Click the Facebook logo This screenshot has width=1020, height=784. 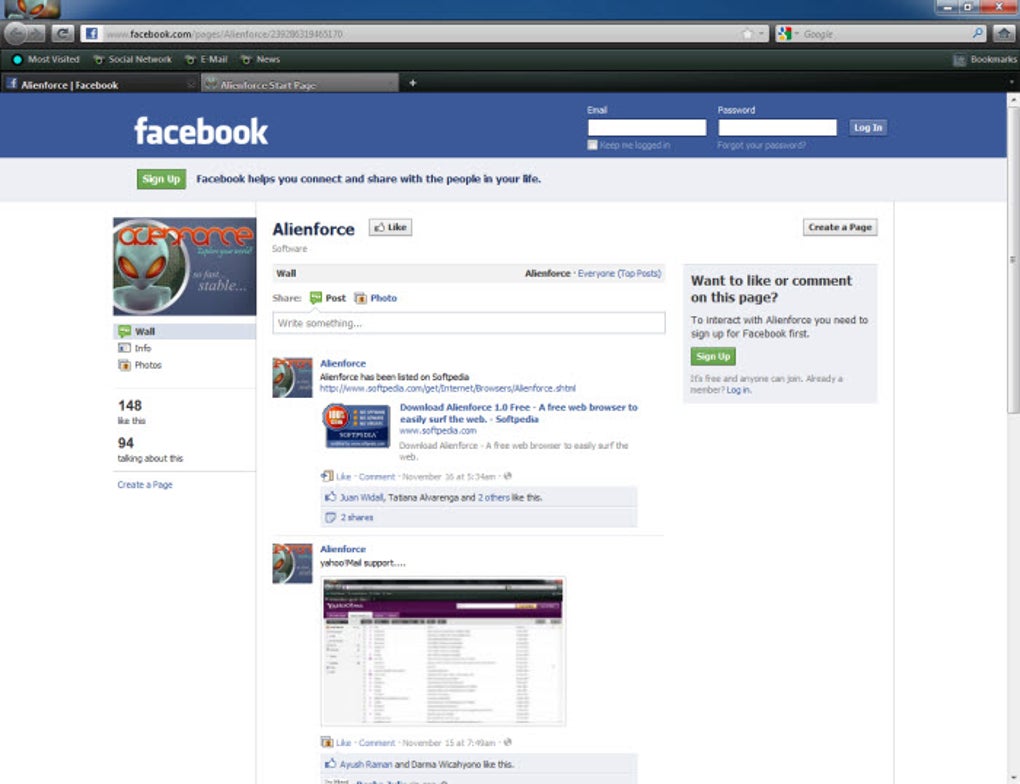200,131
